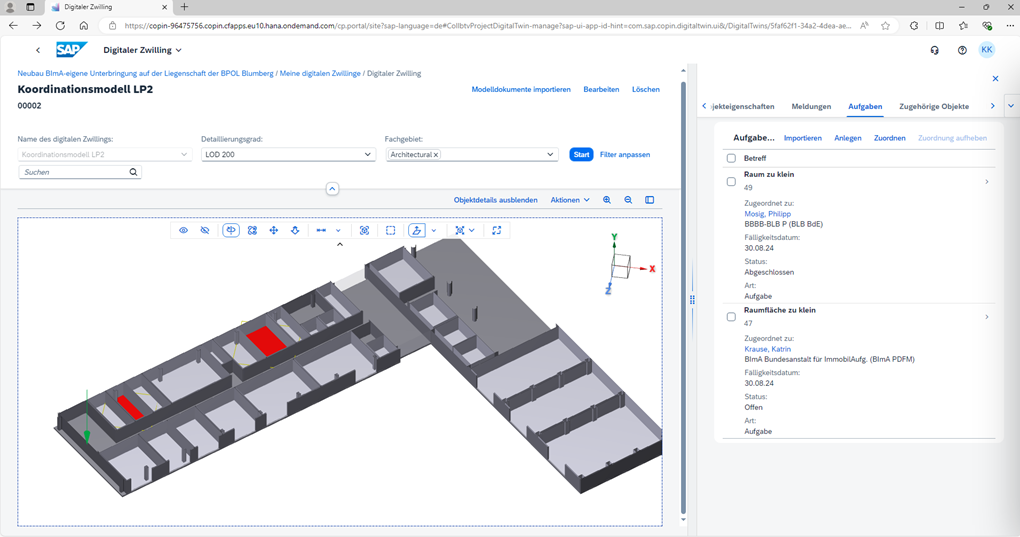Image resolution: width=1020 pixels, height=537 pixels.
Task: Click the Mosig, Philipp link
Action: (x=768, y=214)
